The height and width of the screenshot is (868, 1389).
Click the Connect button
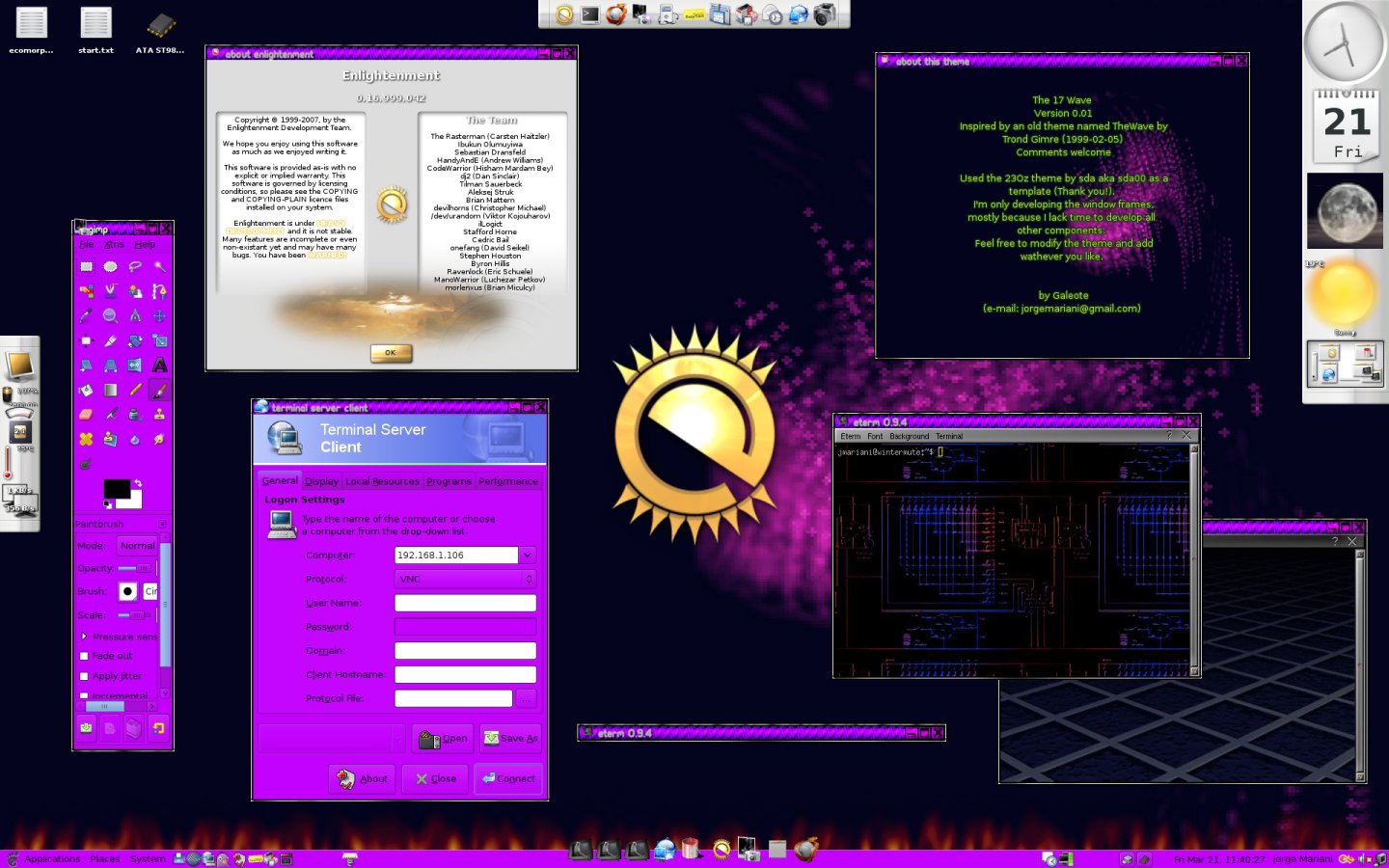(x=508, y=778)
